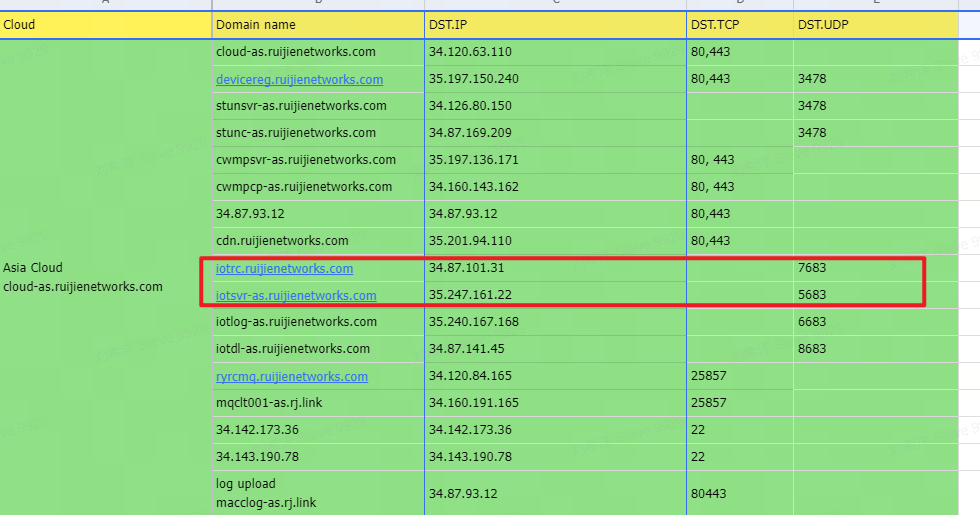Select the log upload macclog-as.rj.link cell
The width and height of the screenshot is (980, 515).
coord(318,493)
